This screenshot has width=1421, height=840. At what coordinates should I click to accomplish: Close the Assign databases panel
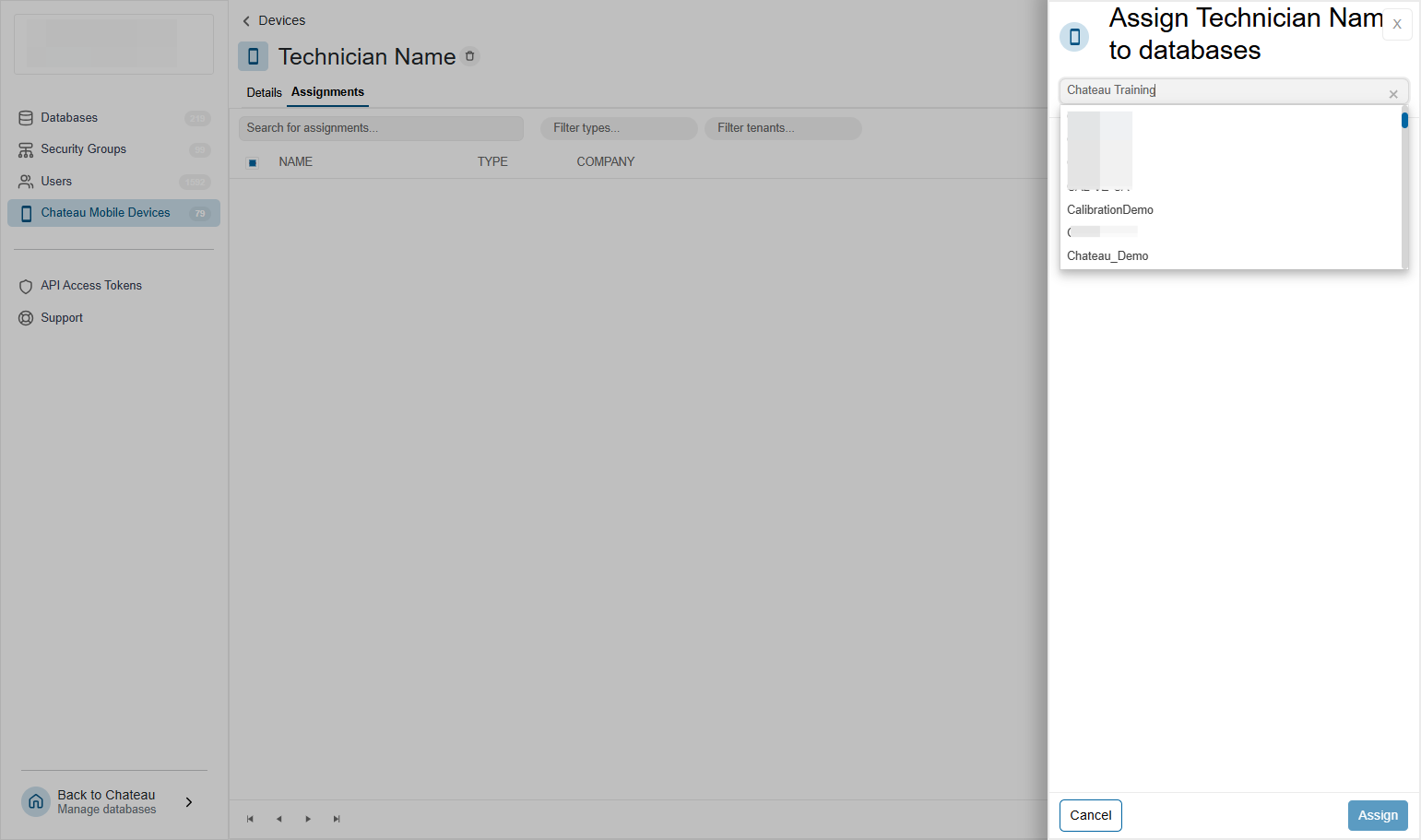[1397, 25]
